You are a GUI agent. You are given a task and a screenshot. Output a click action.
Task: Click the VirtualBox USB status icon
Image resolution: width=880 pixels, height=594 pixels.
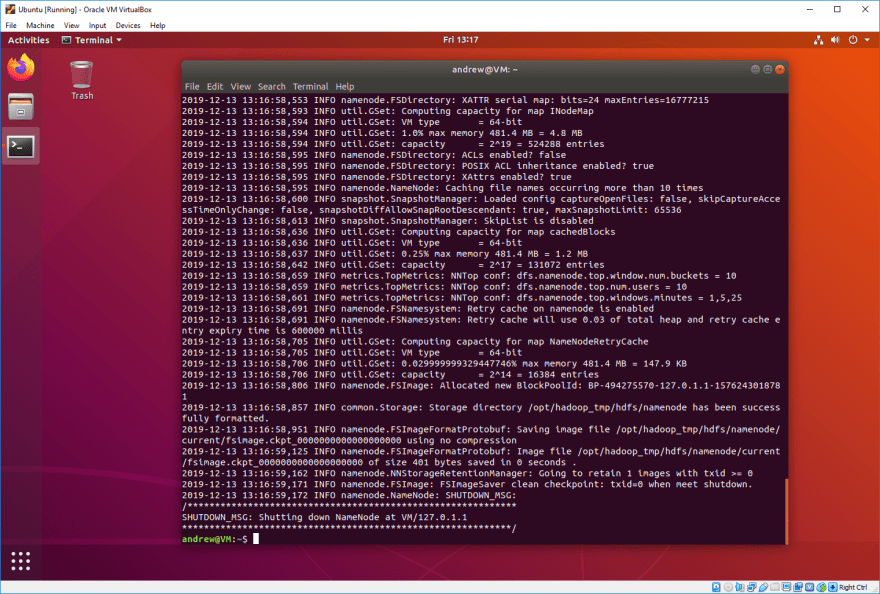pos(763,587)
